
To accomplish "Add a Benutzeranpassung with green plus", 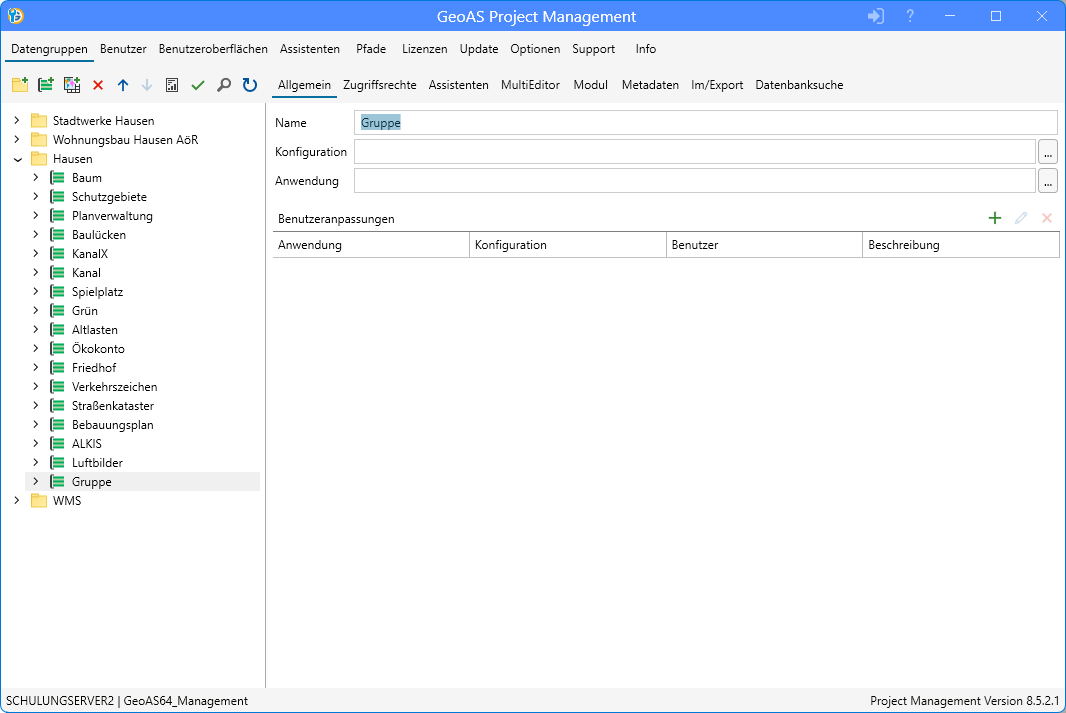I will pyautogui.click(x=994, y=218).
